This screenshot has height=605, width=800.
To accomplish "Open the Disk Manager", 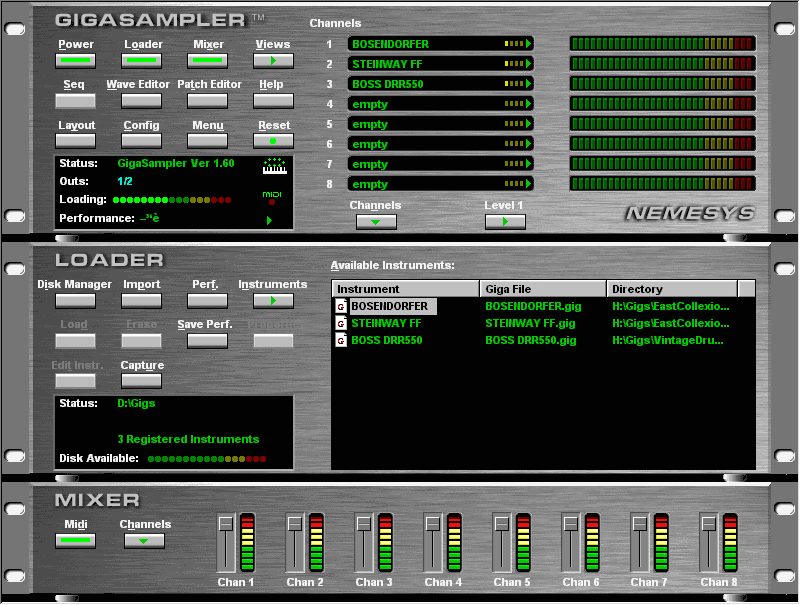I will click(76, 301).
